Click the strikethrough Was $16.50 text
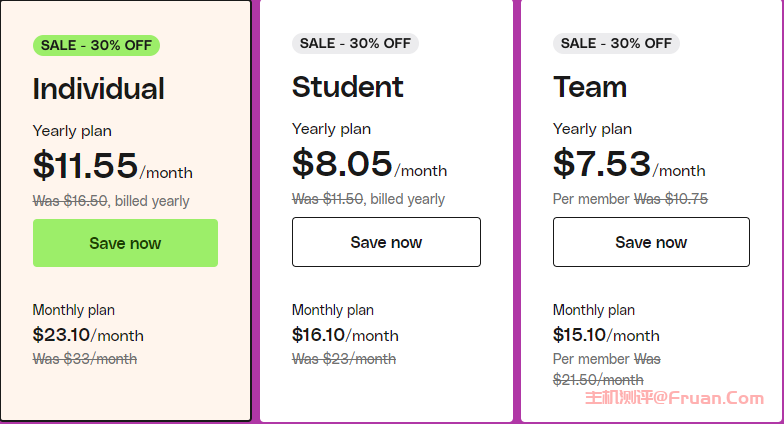Viewport: 784px width, 424px height. pos(70,201)
